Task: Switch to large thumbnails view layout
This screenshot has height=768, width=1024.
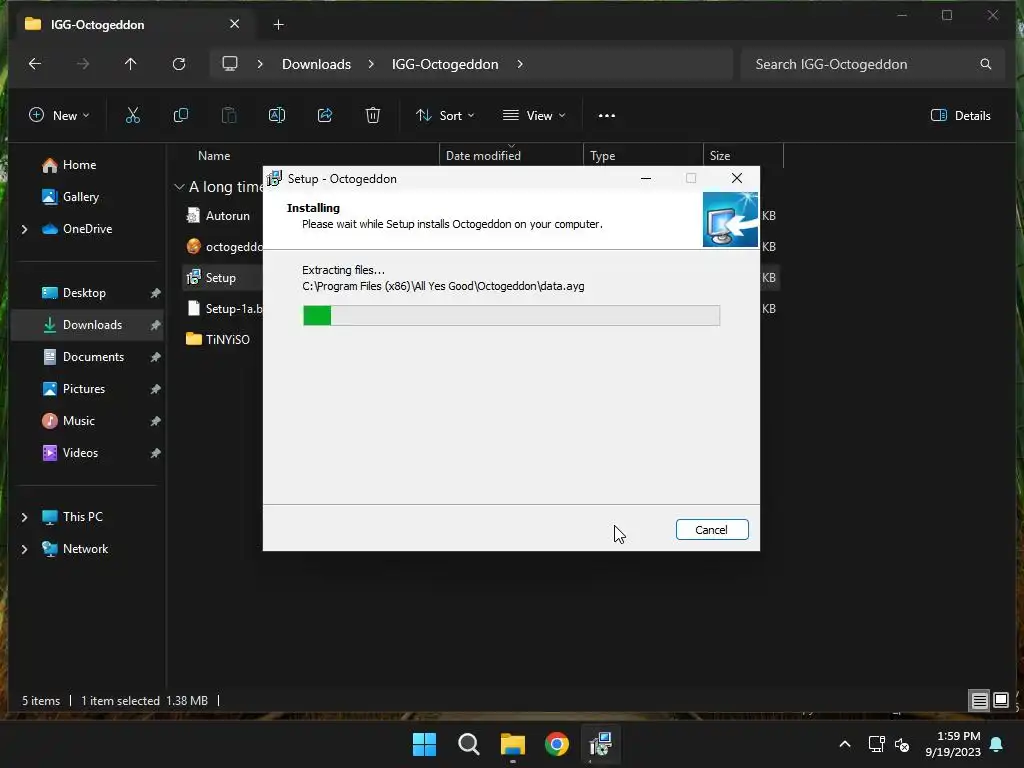Action: 1001,701
